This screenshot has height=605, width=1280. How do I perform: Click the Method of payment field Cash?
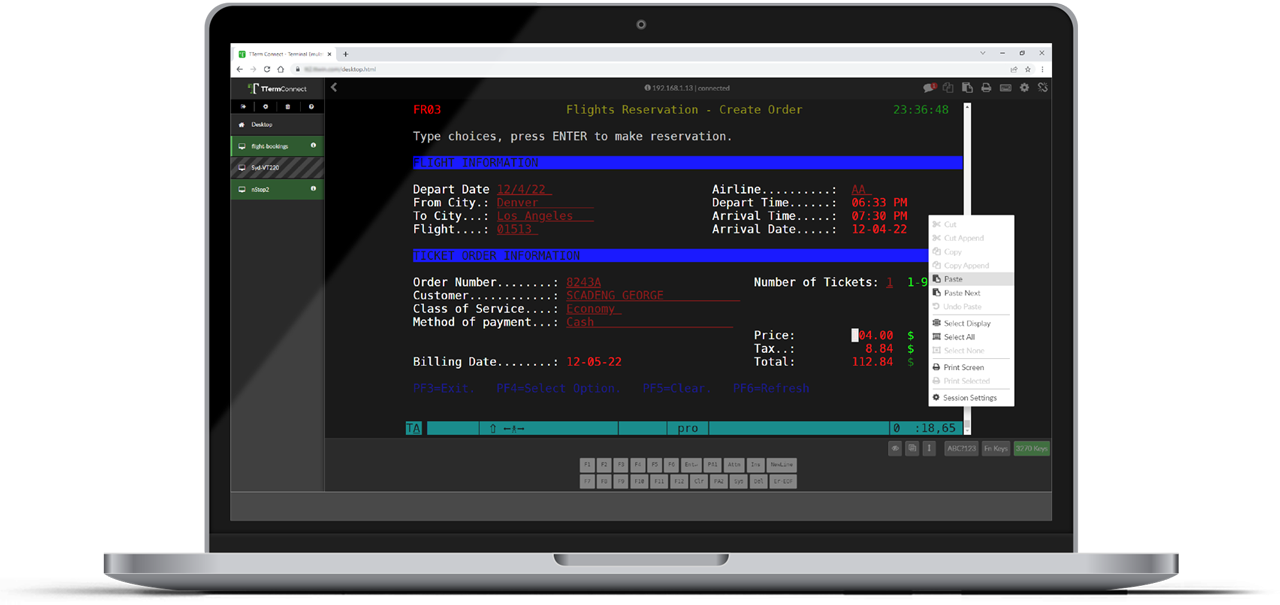649,322
